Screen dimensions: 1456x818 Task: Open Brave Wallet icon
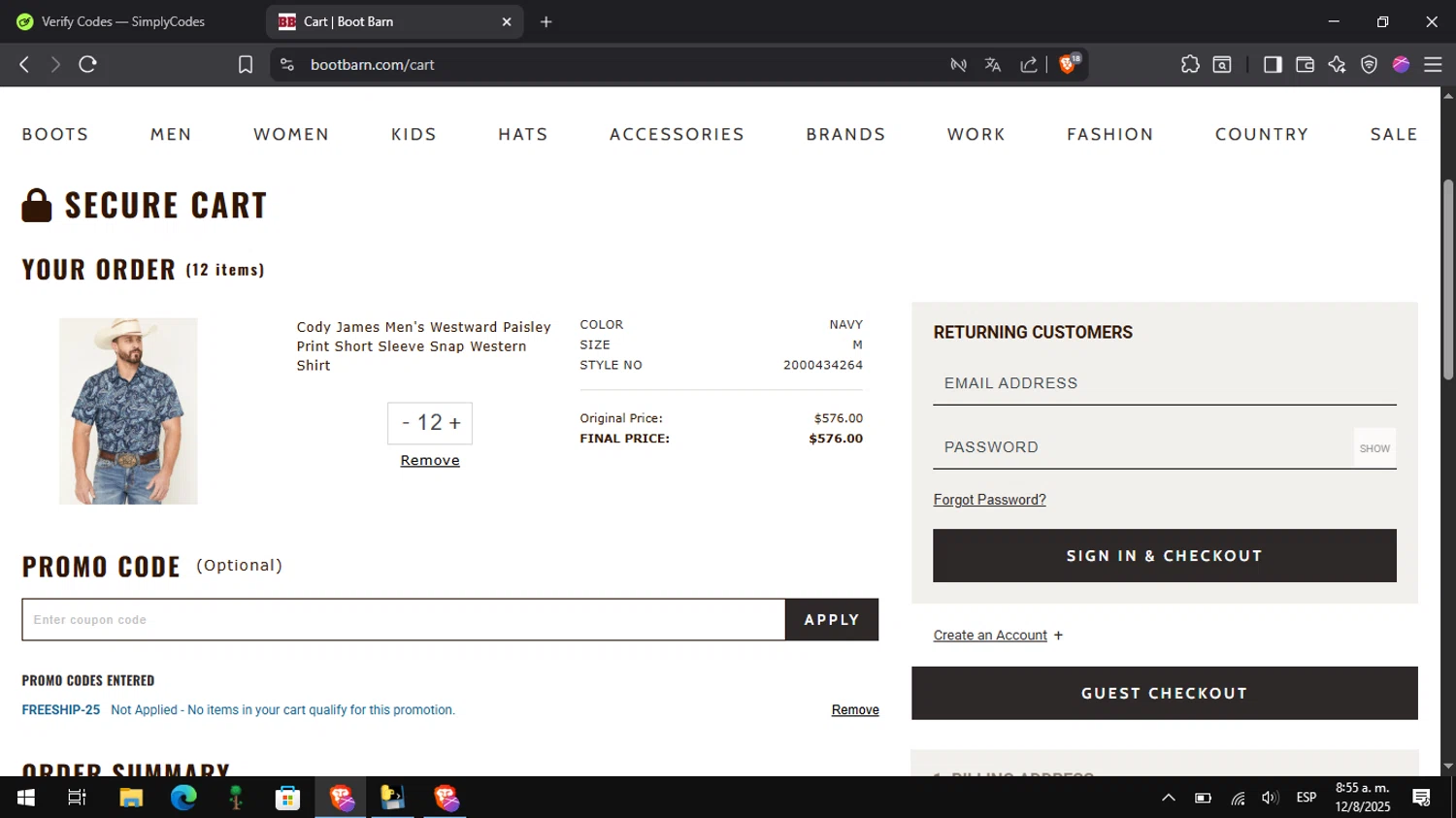[x=1305, y=64]
